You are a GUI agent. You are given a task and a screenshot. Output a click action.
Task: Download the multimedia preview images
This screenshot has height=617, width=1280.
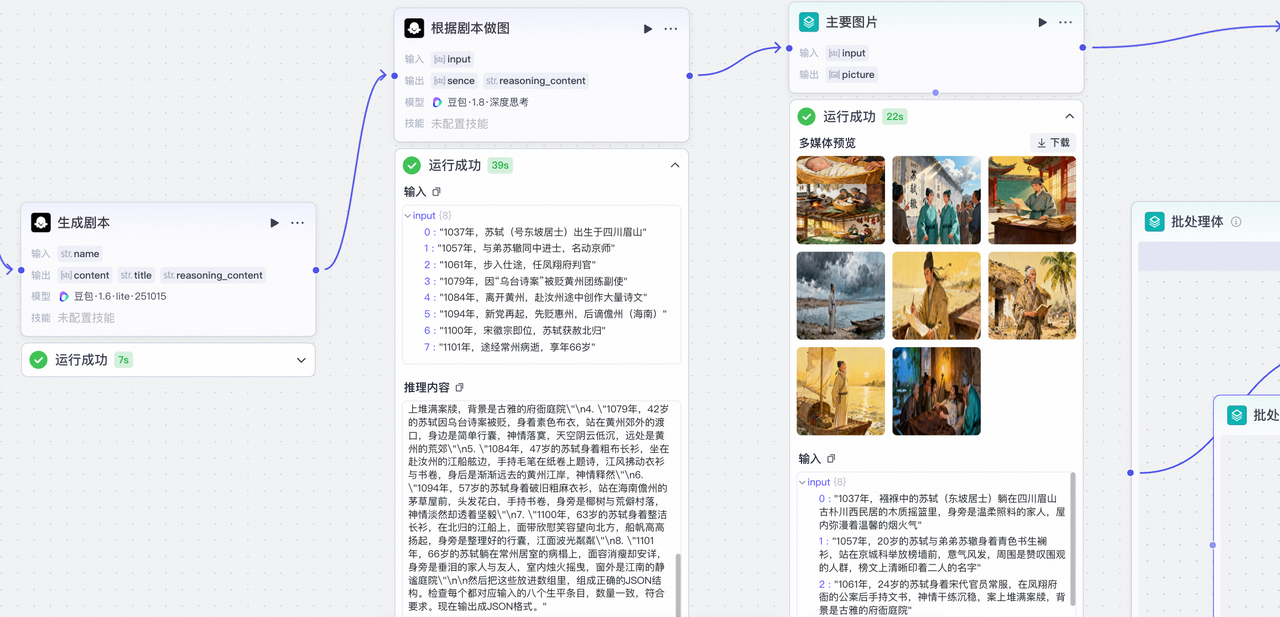tap(1053, 143)
